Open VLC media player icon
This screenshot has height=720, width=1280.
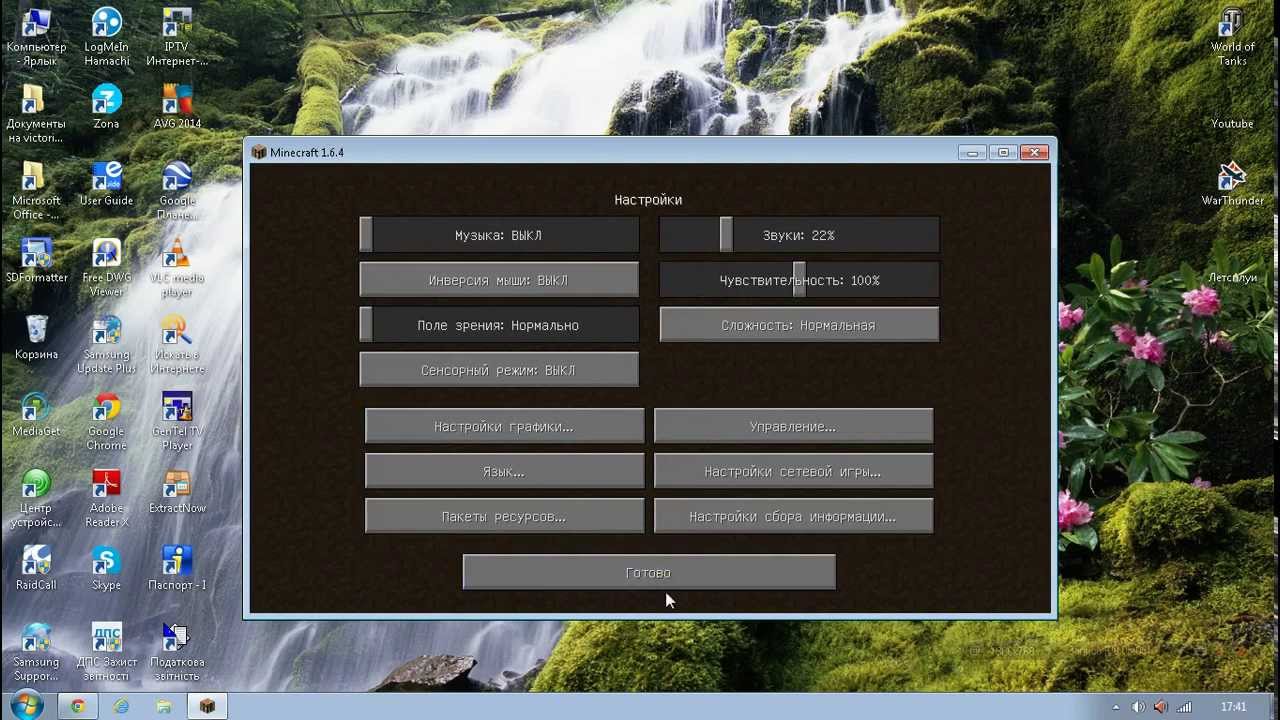click(177, 268)
